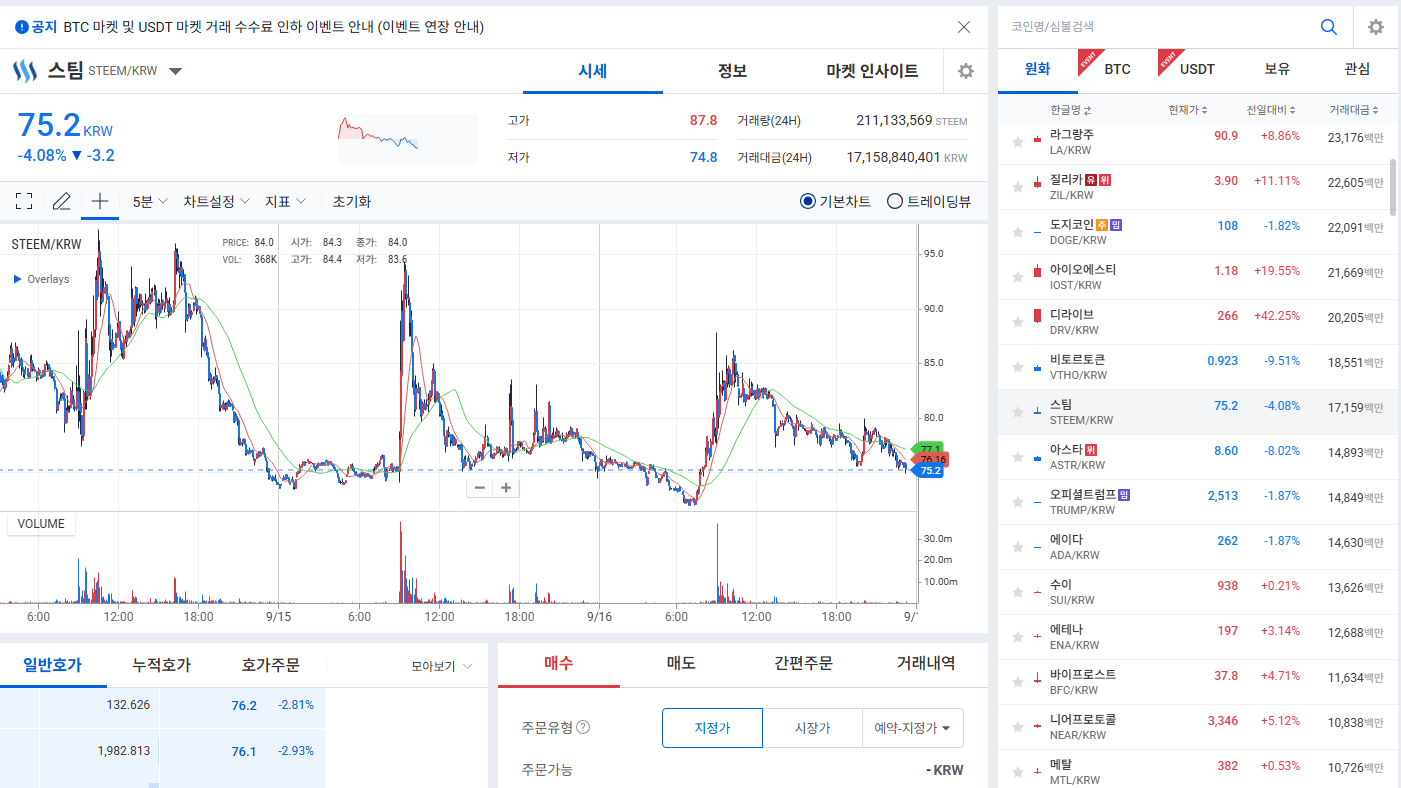This screenshot has height=788, width=1401.
Task: Click the coin search magnifier icon
Action: click(x=1329, y=27)
